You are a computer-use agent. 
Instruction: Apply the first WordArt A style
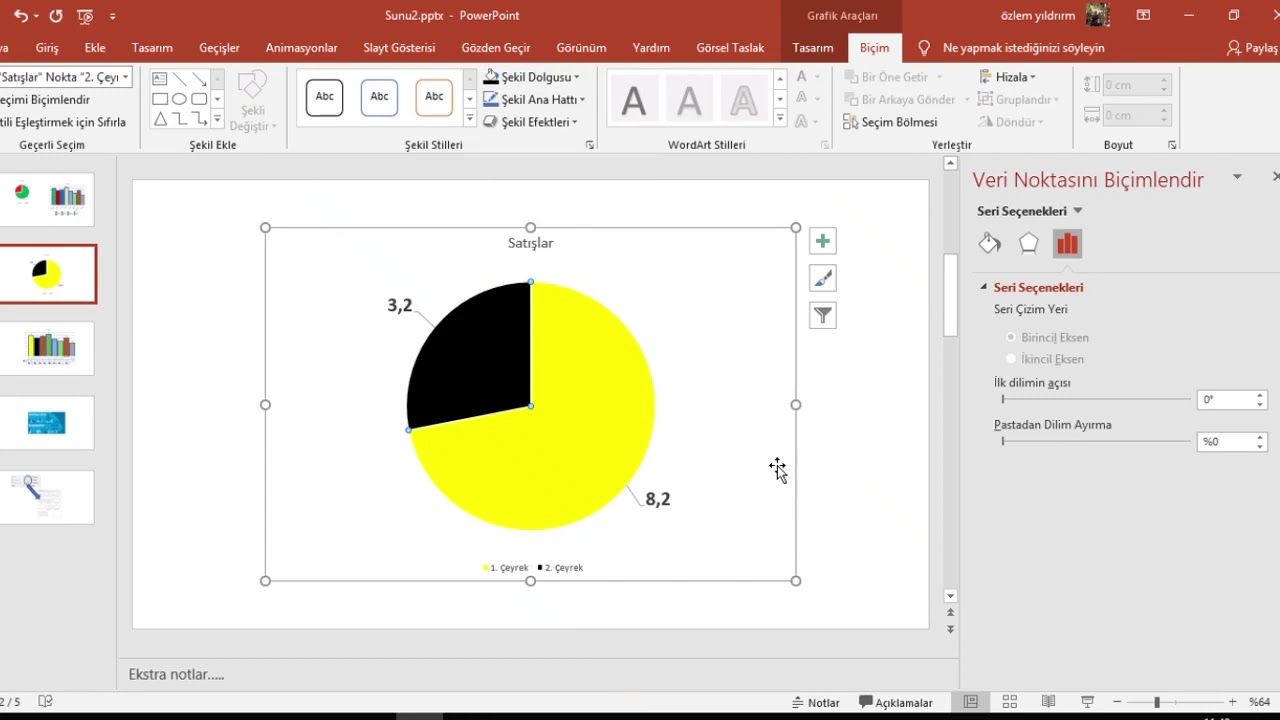(634, 100)
